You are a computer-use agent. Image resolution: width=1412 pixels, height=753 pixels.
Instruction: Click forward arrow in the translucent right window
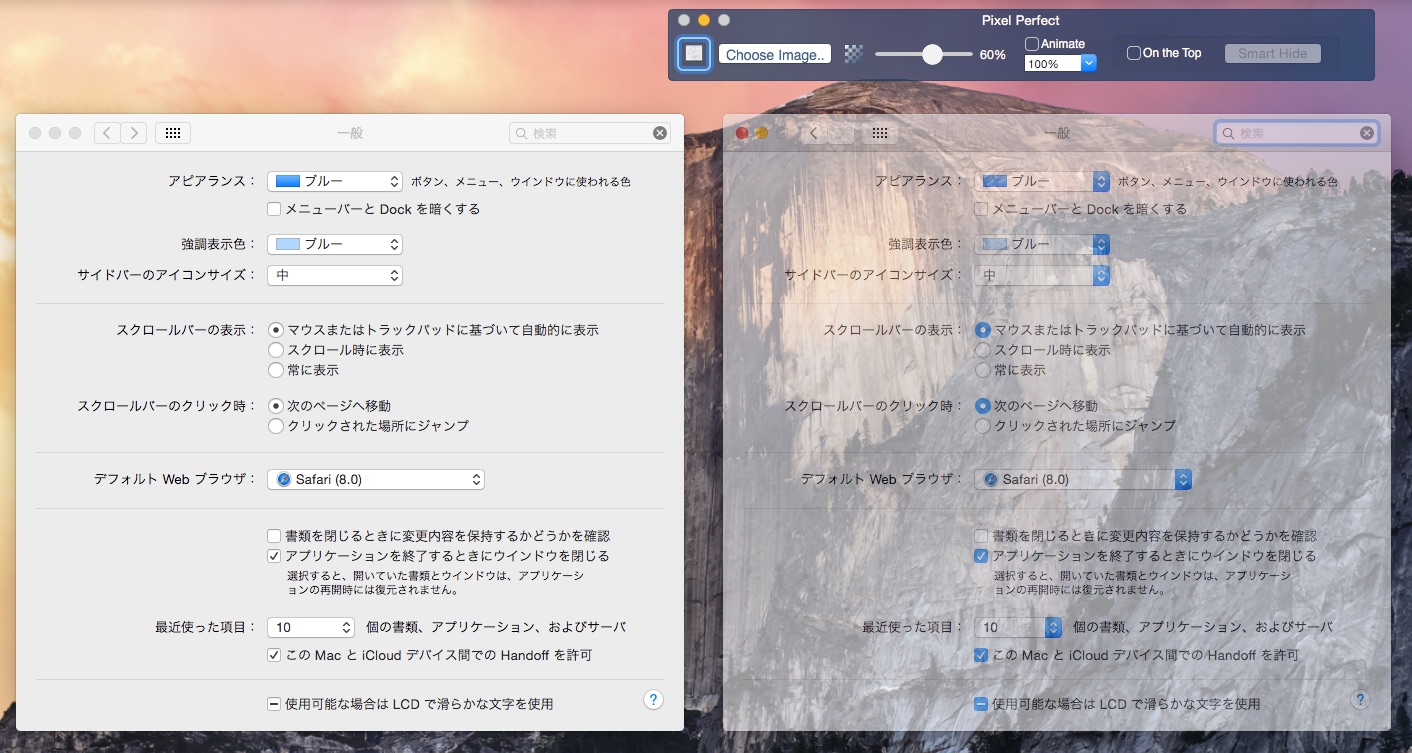(x=841, y=133)
